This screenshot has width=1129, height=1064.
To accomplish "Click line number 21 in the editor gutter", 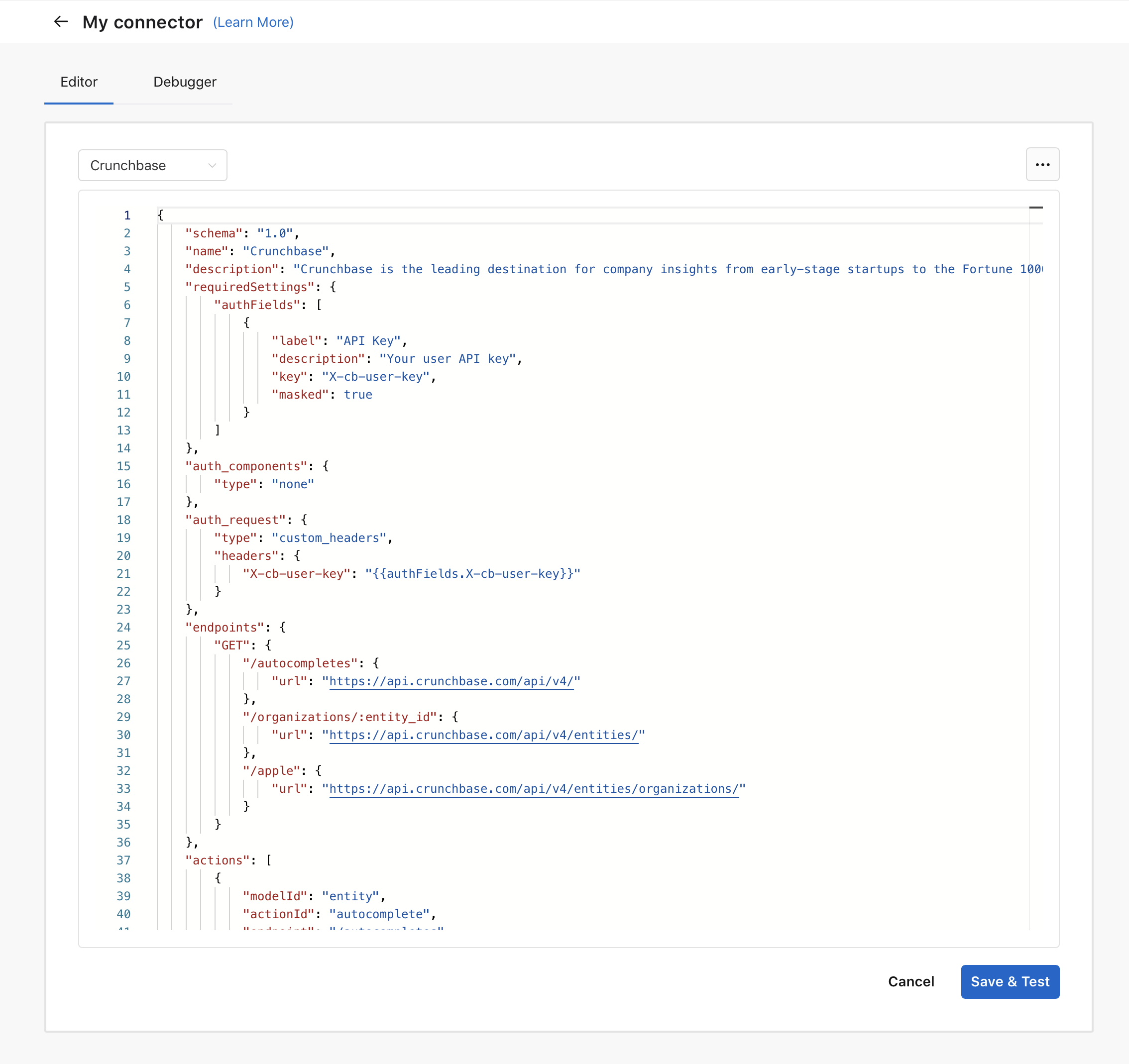I will [123, 573].
